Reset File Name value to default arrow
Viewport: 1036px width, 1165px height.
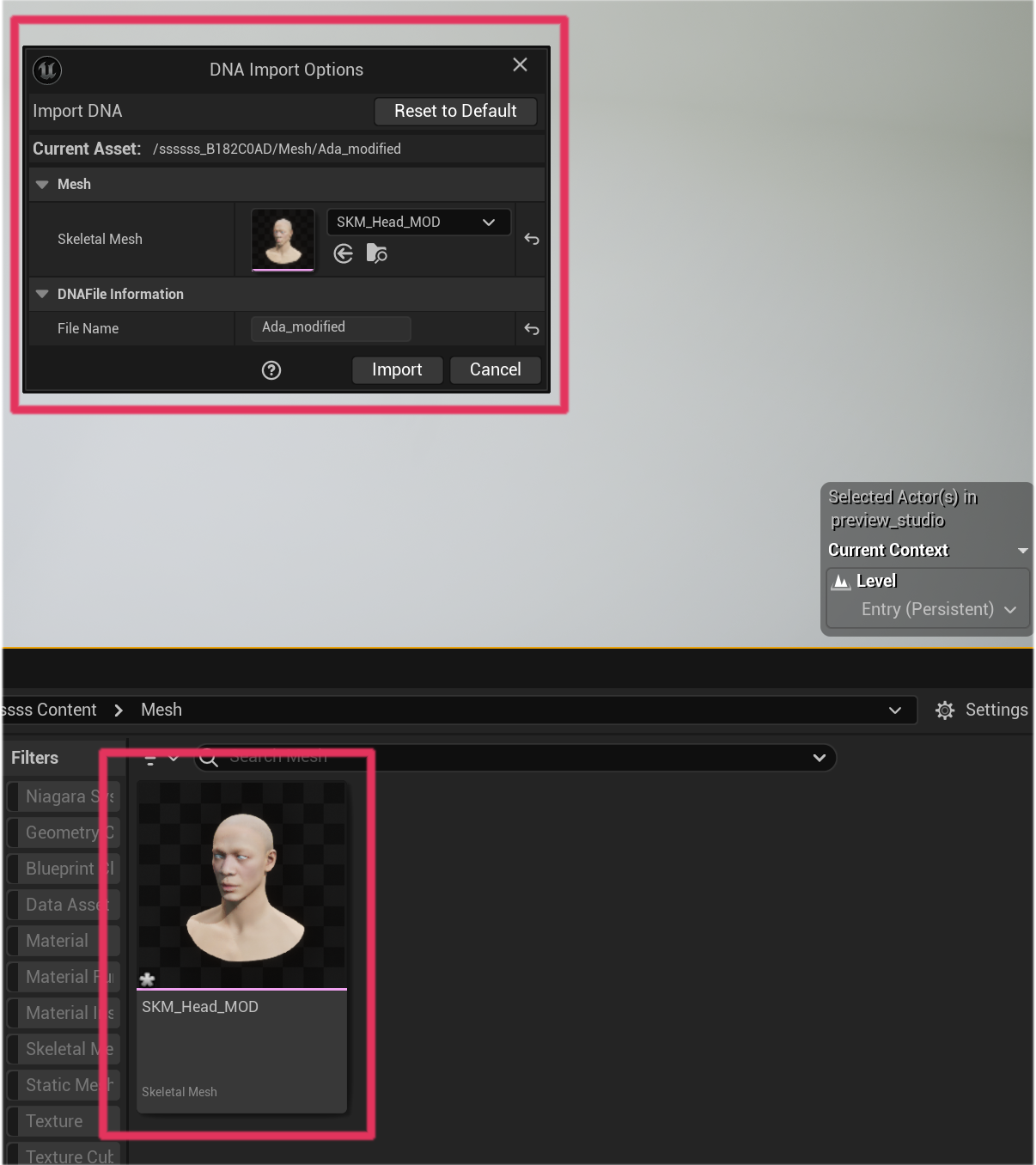coord(532,329)
